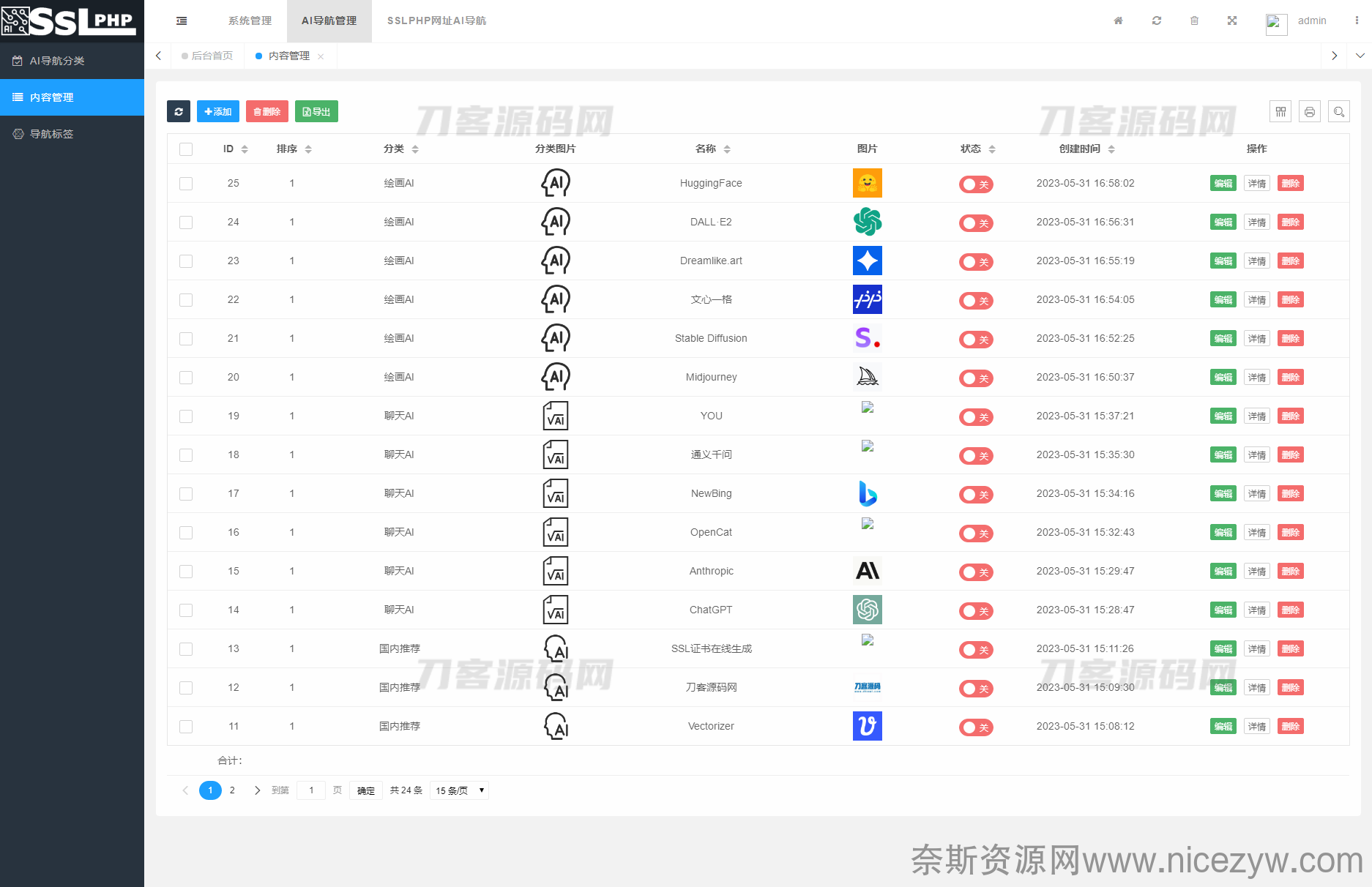Toggle the status switch for 刀客源码网
Viewport: 1372px width, 887px height.
[x=976, y=689]
